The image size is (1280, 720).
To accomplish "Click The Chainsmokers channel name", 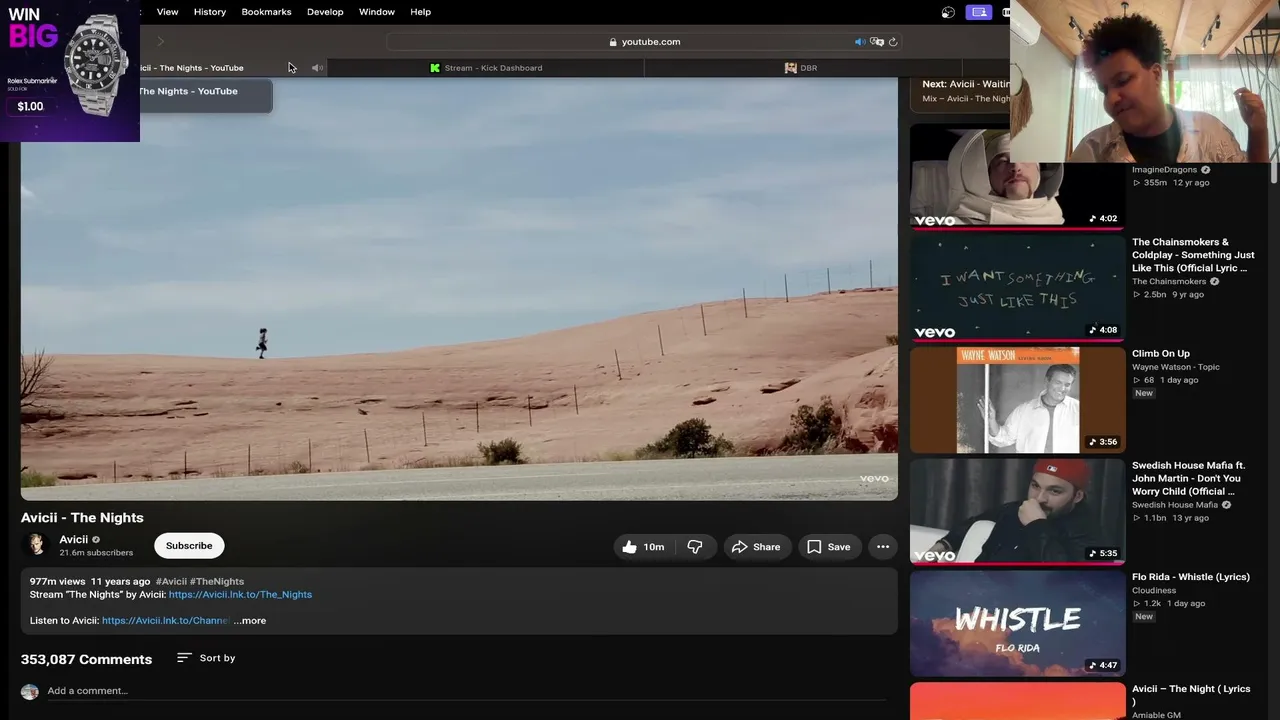I will (1169, 281).
